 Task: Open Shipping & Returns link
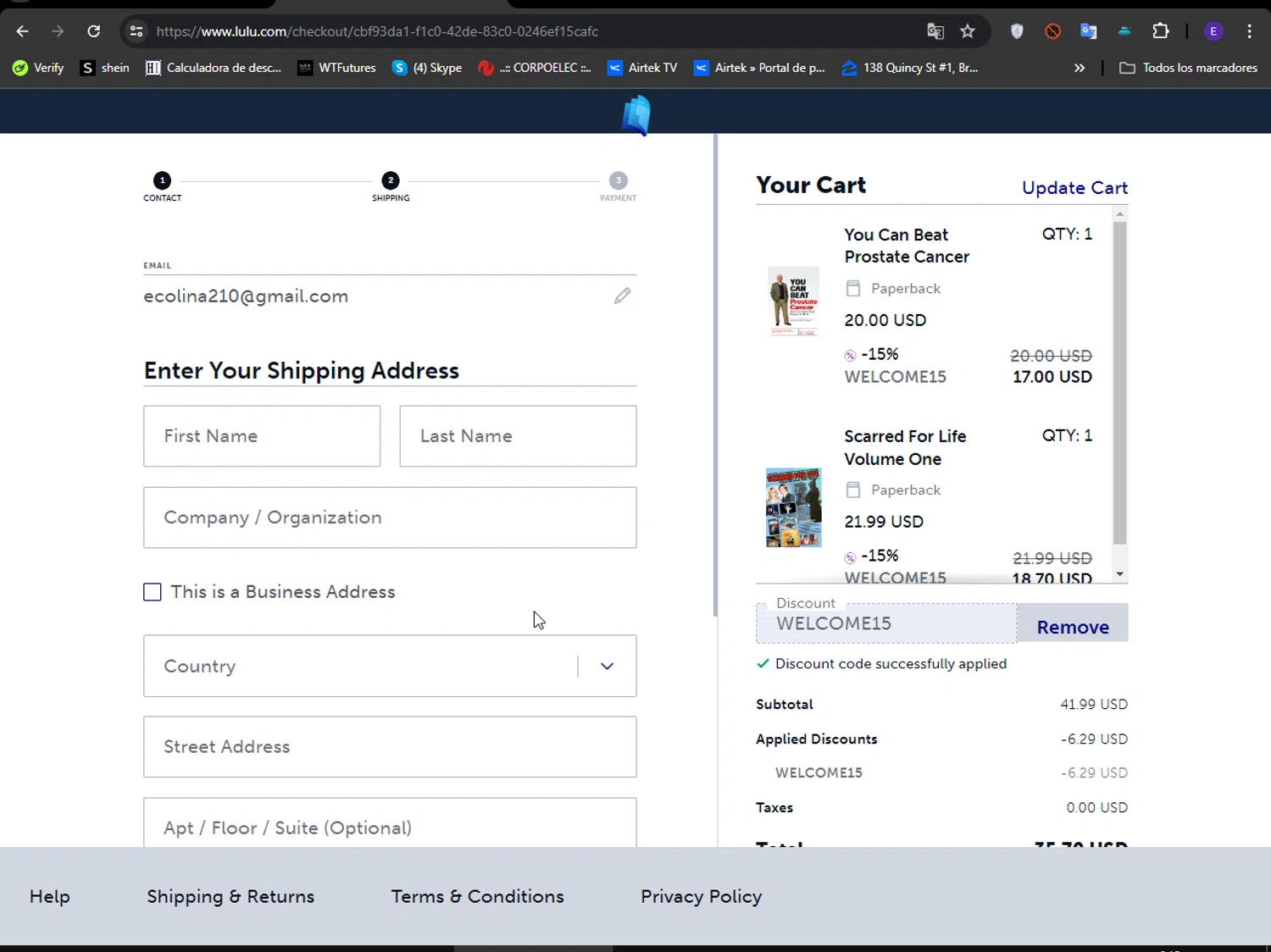[230, 896]
